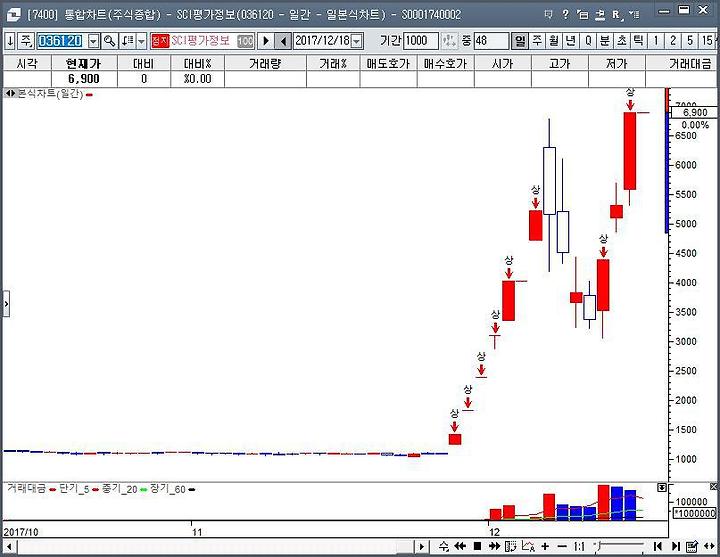The height and width of the screenshot is (557, 720).
Task: Click the red 정지 badge icon
Action: point(160,41)
